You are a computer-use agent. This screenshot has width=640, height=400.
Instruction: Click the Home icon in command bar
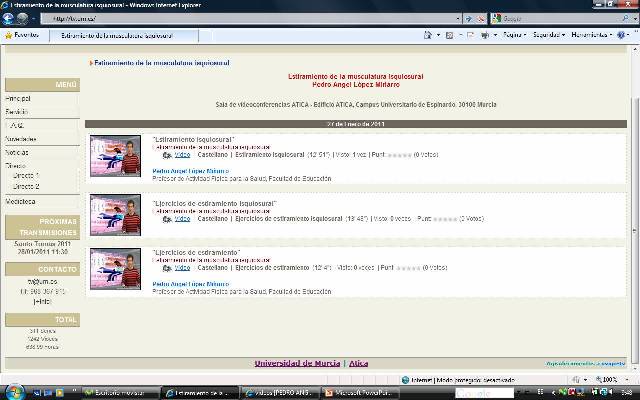428,34
